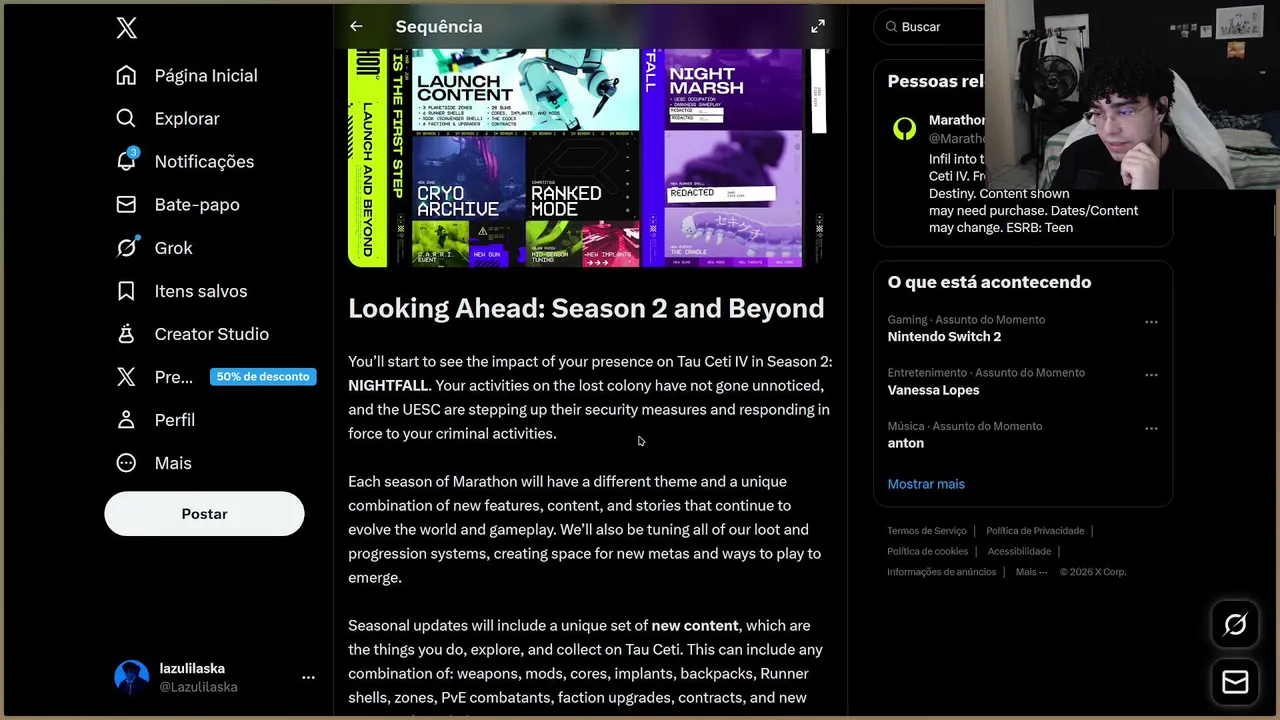This screenshot has height=720, width=1280.
Task: Open Política de cookies link
Action: (927, 551)
